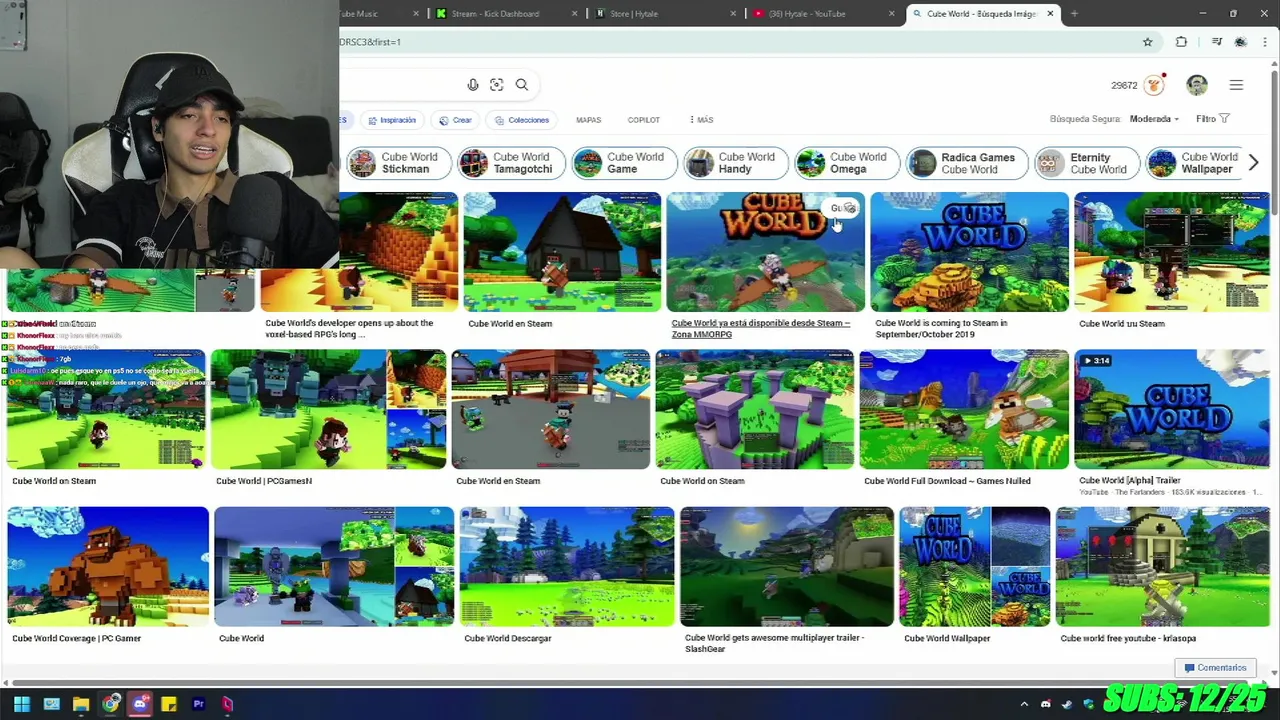The width and height of the screenshot is (1280, 720).
Task: Open Discord from the taskbar
Action: [x=140, y=704]
